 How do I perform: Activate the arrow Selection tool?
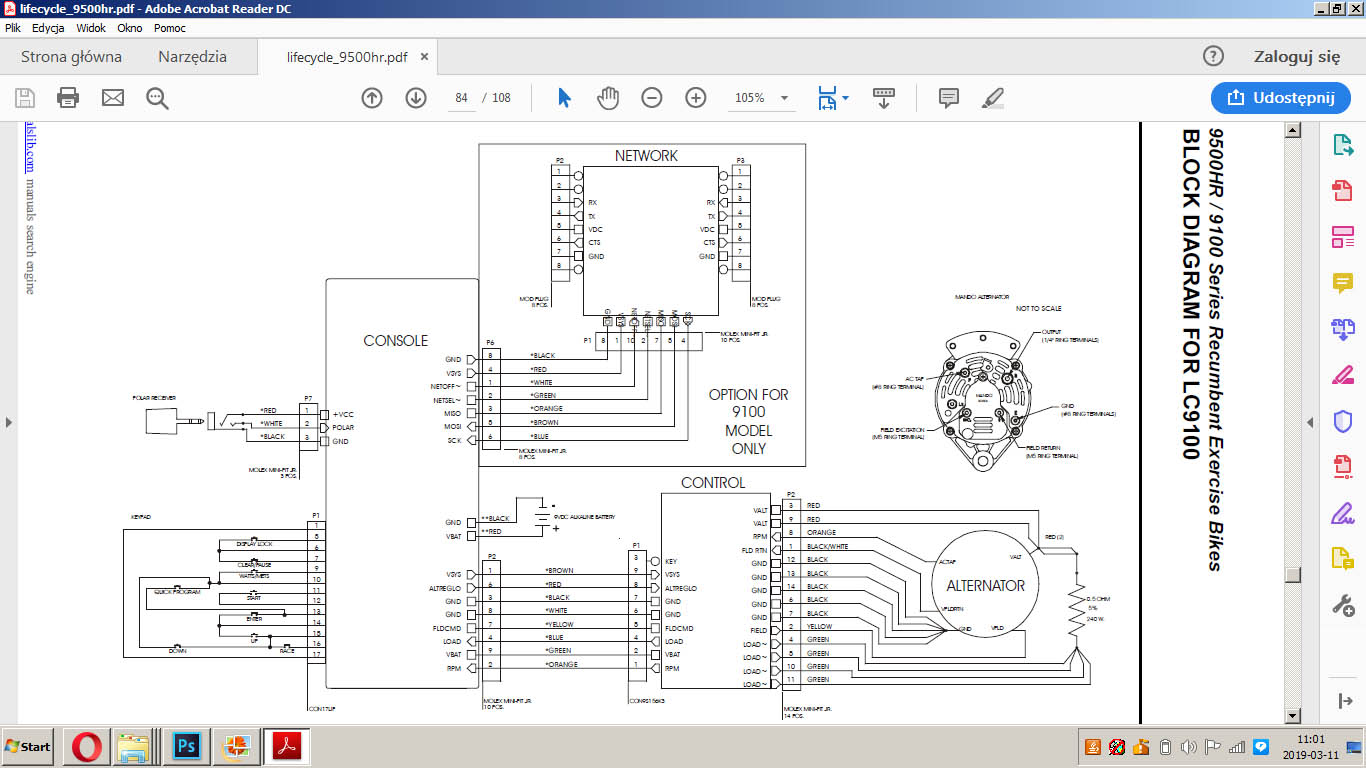tap(564, 98)
